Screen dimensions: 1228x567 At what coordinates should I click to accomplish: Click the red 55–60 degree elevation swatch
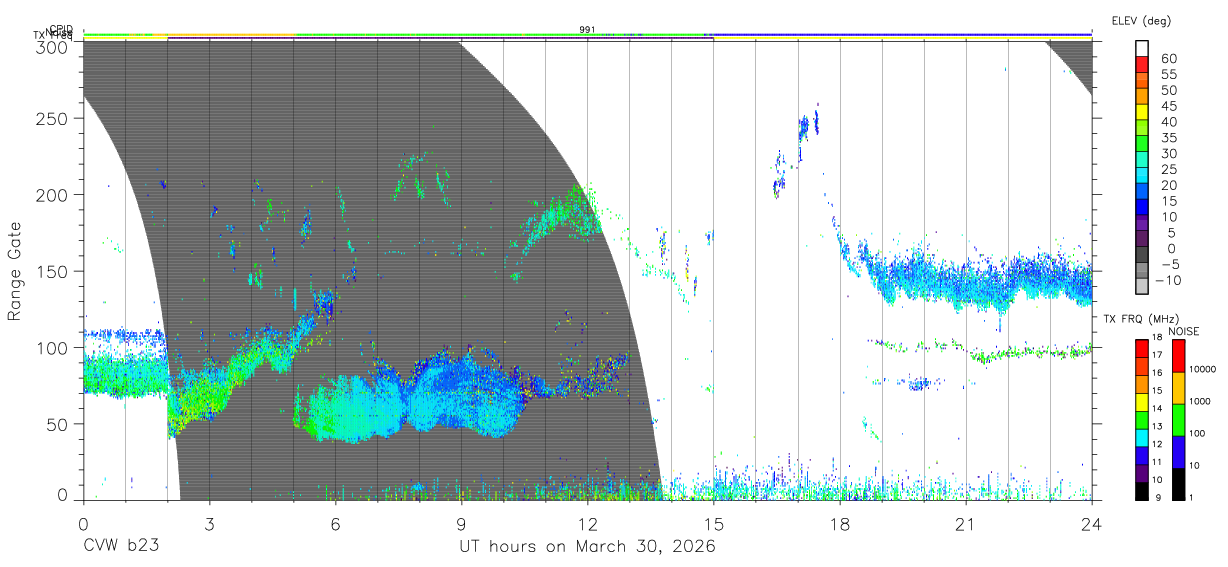pyautogui.click(x=1142, y=65)
